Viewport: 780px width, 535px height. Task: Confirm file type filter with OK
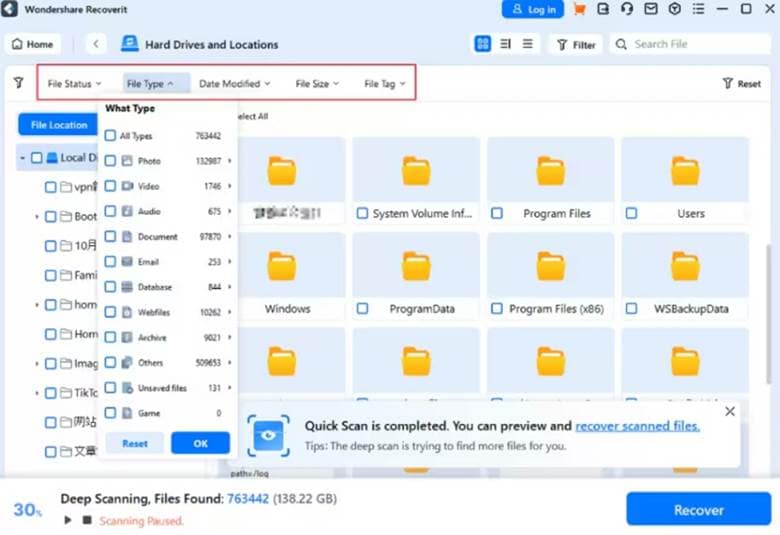point(200,443)
